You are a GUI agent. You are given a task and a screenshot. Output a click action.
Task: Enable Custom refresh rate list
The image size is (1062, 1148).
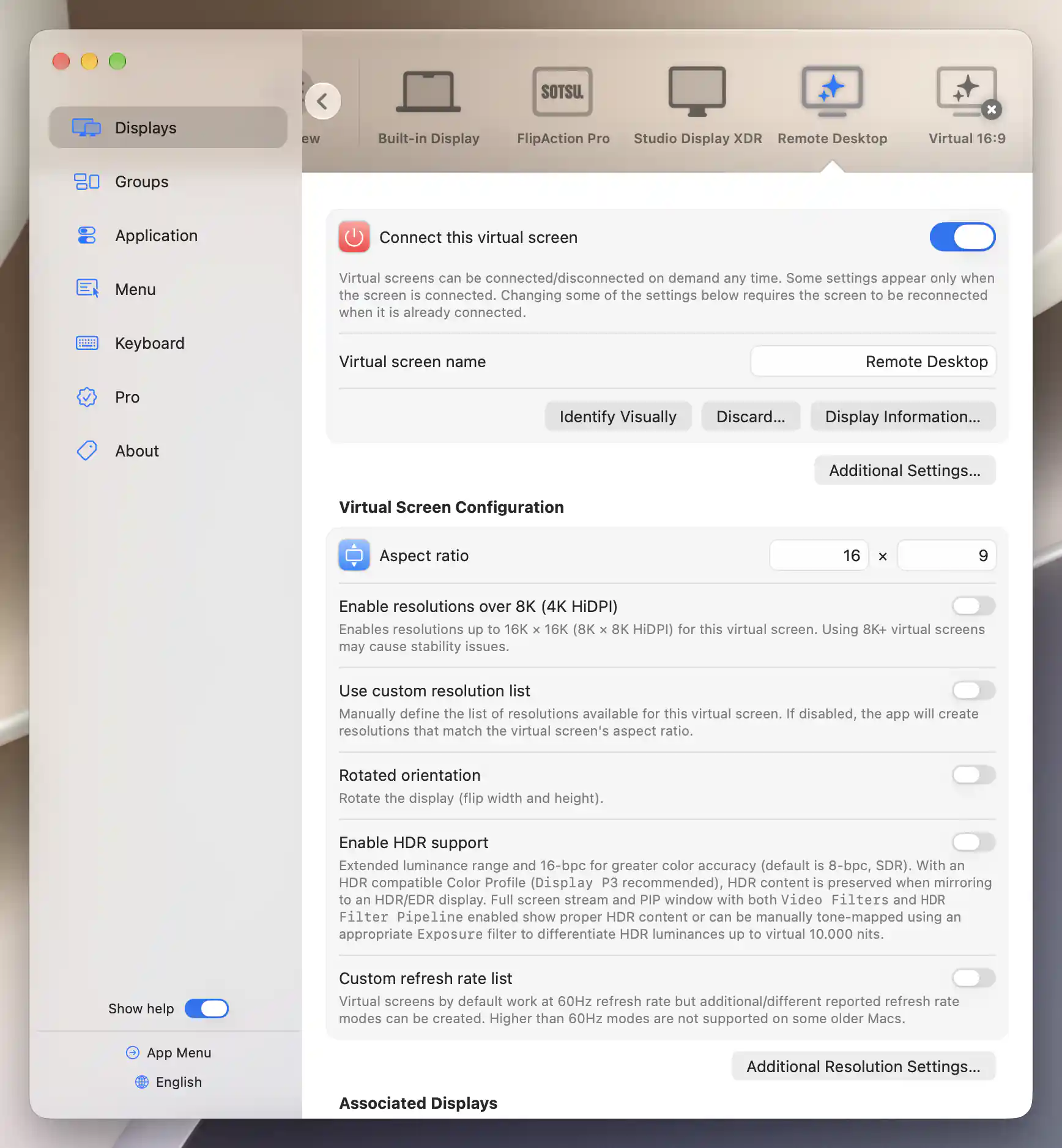coord(973,978)
